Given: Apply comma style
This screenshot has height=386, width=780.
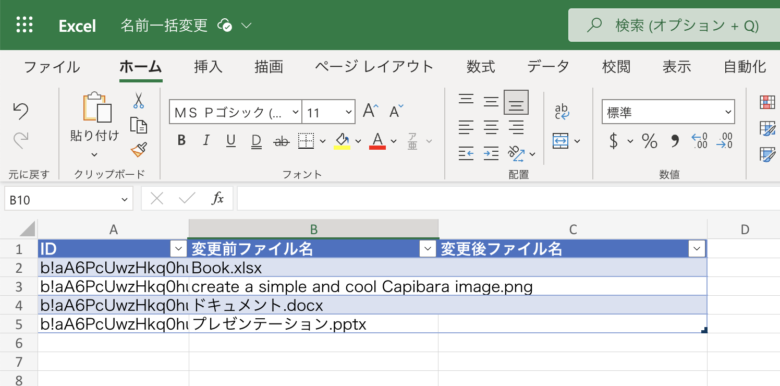Looking at the screenshot, I should (x=675, y=142).
